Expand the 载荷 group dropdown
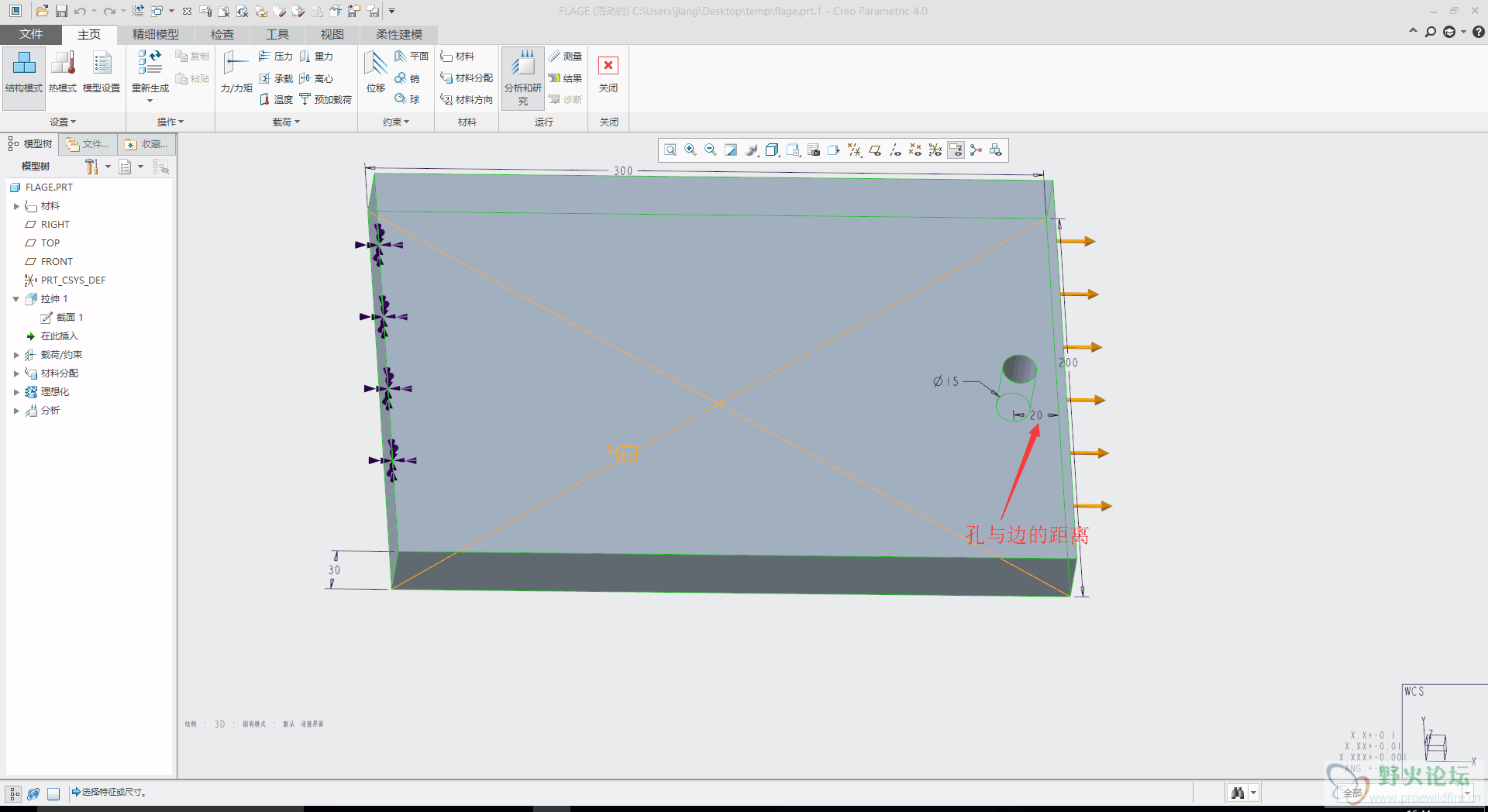Viewport: 1488px width, 812px height. (x=286, y=122)
